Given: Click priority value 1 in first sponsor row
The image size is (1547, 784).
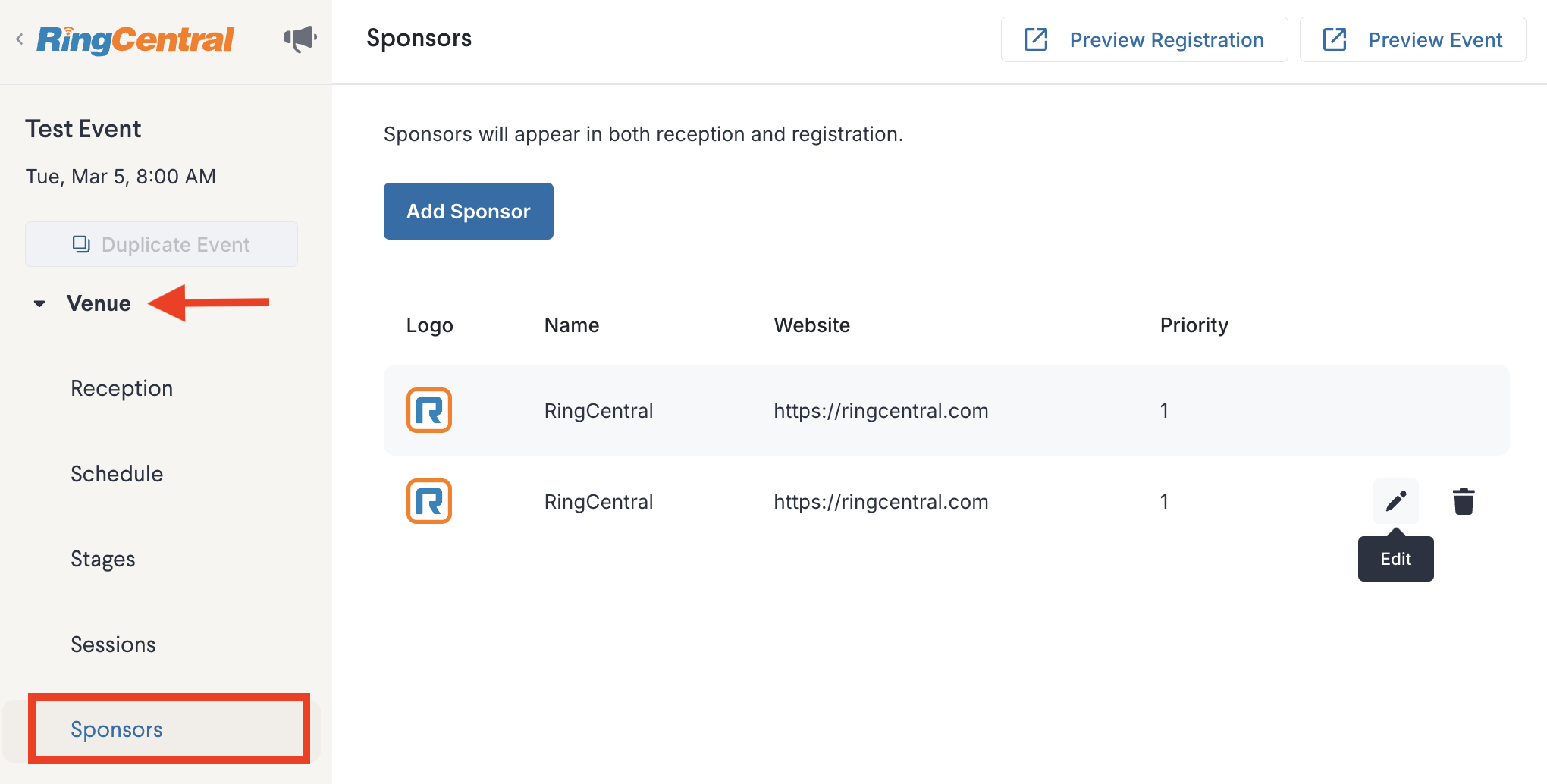Looking at the screenshot, I should [x=1164, y=411].
